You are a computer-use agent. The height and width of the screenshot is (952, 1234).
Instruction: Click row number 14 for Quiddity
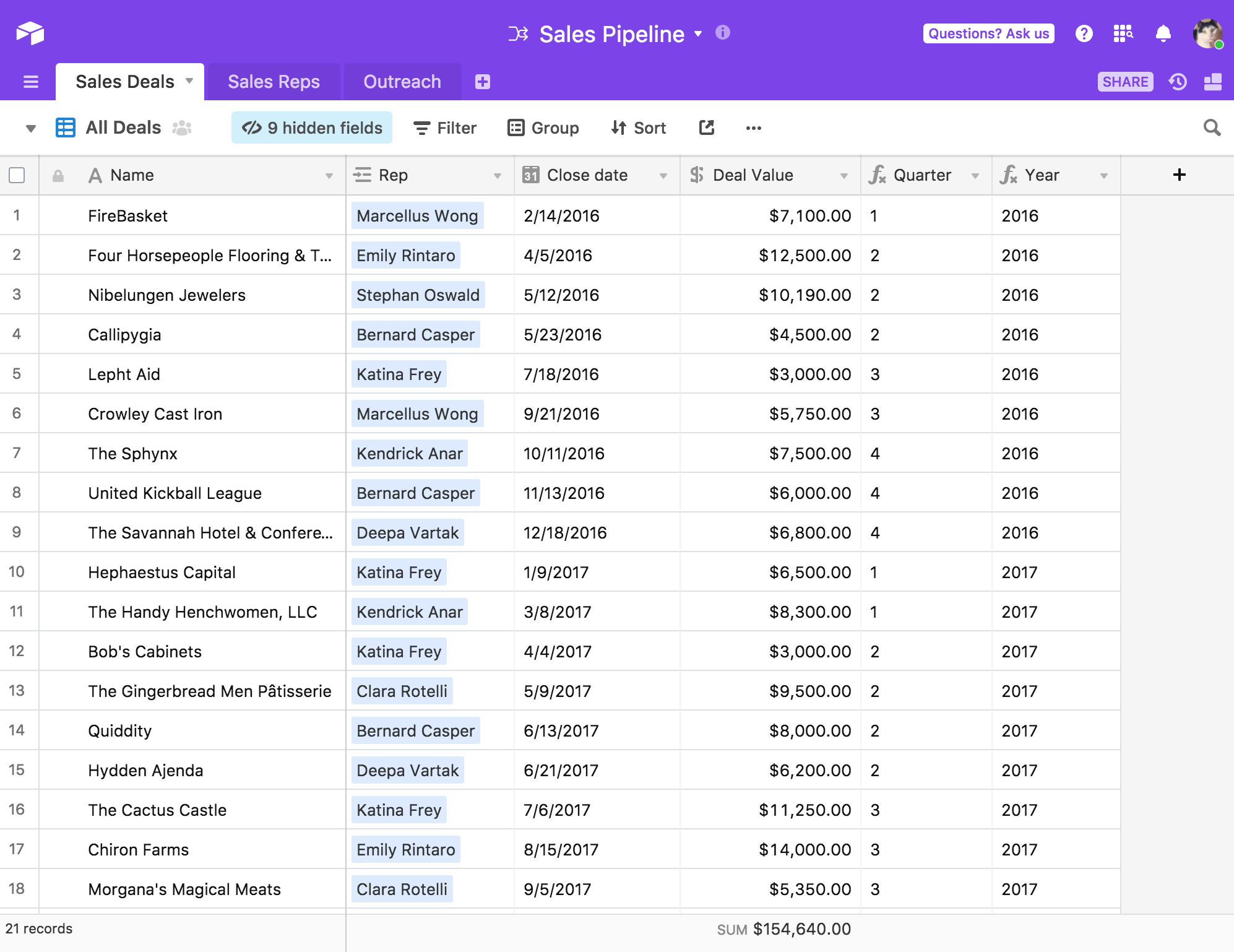click(17, 730)
